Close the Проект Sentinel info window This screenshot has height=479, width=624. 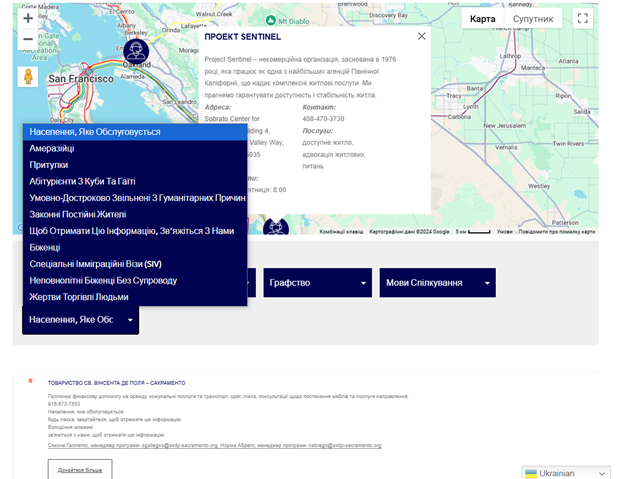421,36
